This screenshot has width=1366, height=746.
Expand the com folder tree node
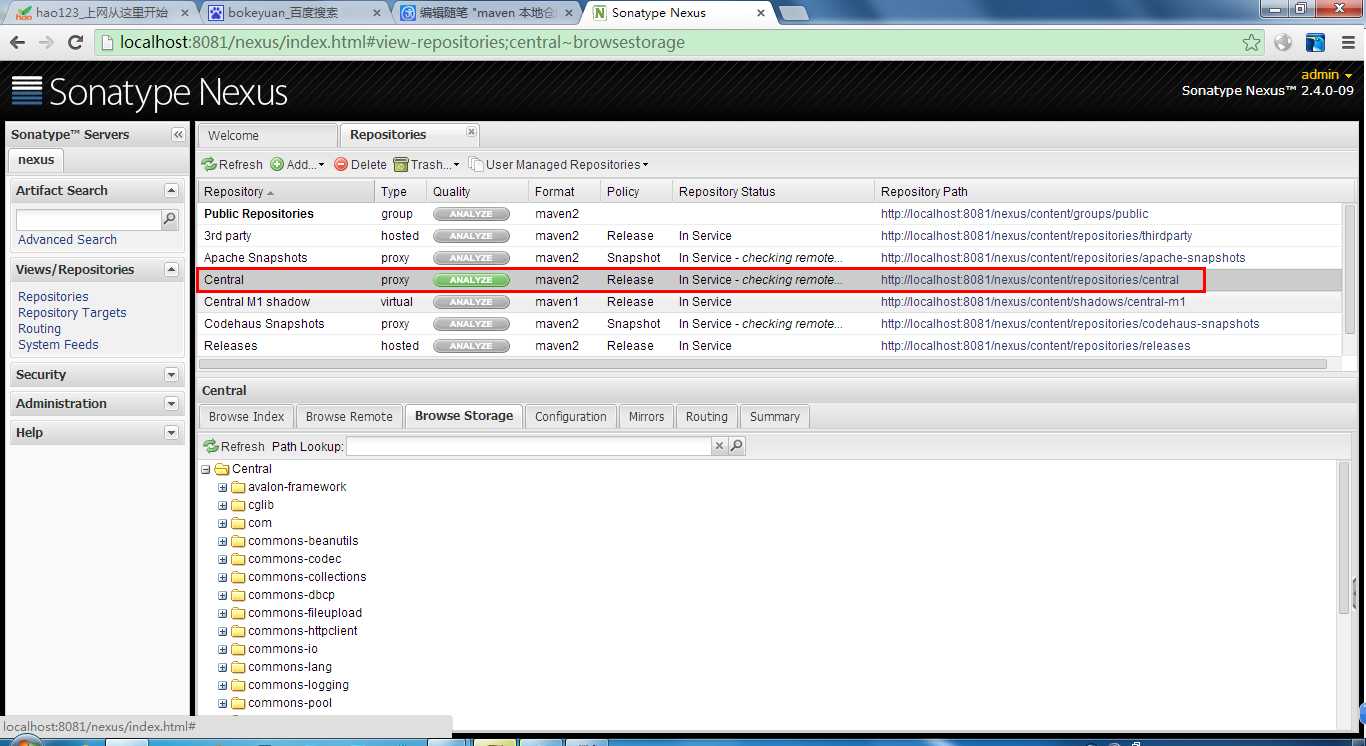pyautogui.click(x=223, y=523)
